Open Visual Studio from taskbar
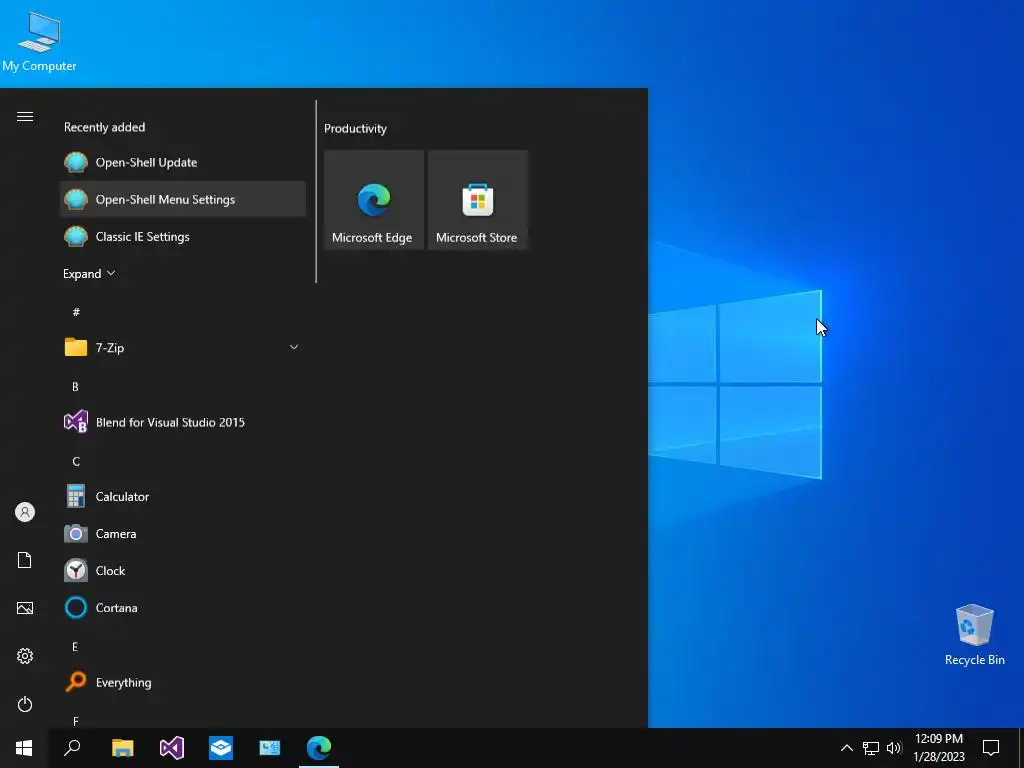The height and width of the screenshot is (768, 1024). point(172,748)
